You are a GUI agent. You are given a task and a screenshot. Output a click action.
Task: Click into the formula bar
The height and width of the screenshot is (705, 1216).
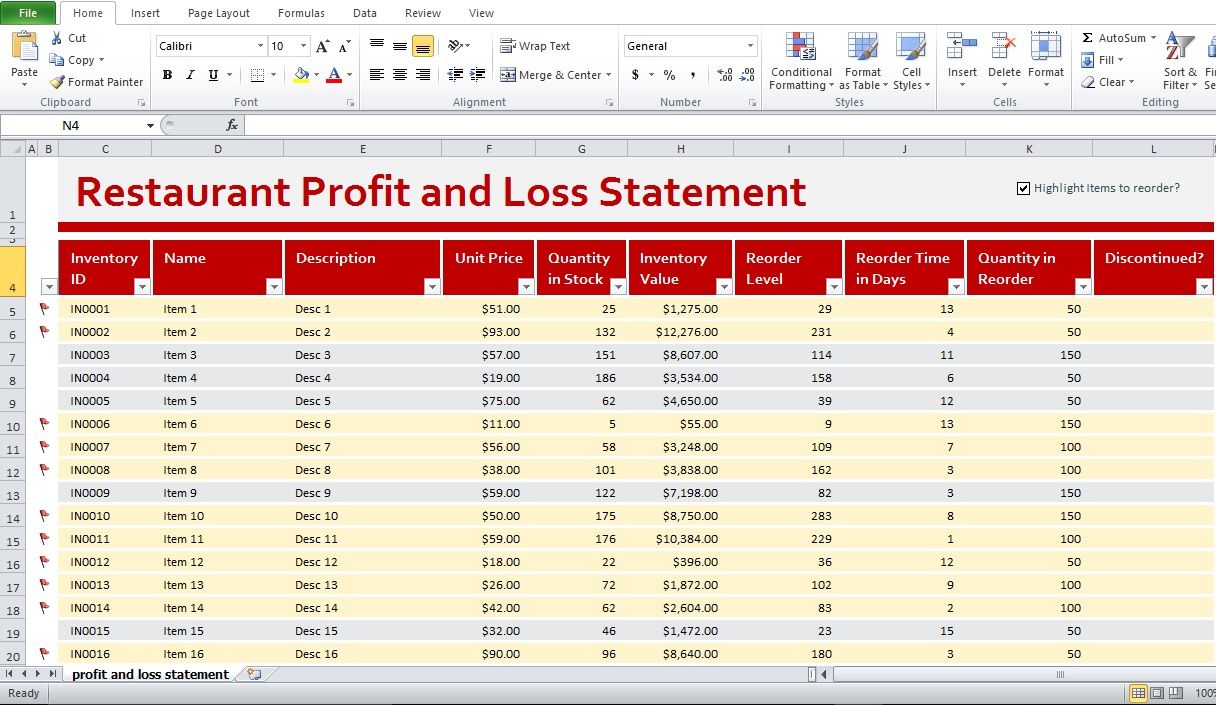(x=730, y=125)
